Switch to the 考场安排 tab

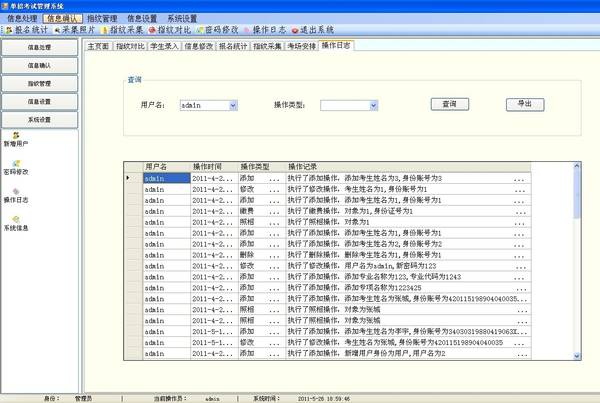point(301,46)
